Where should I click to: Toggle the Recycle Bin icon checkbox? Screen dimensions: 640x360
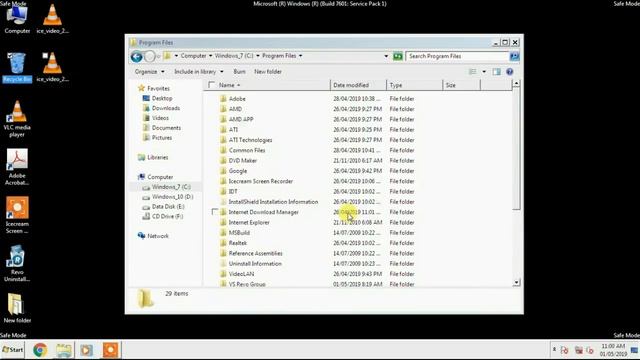coord(9,56)
